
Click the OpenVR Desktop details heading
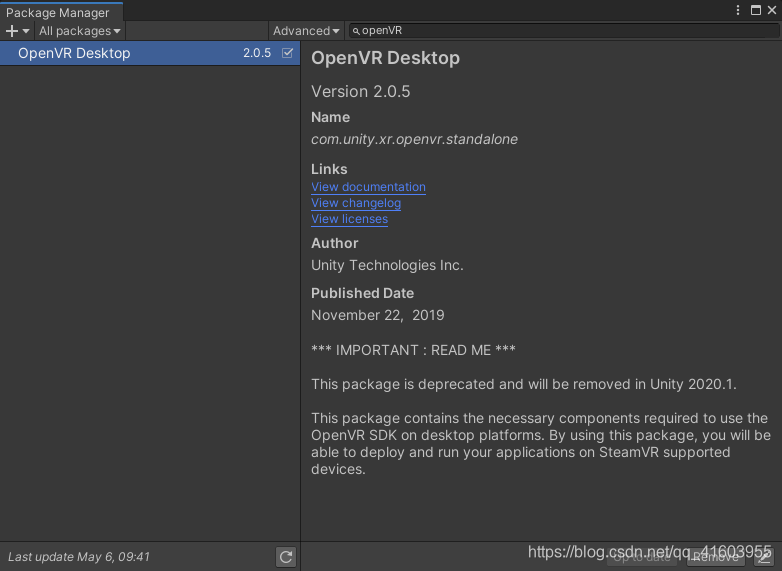pyautogui.click(x=385, y=58)
